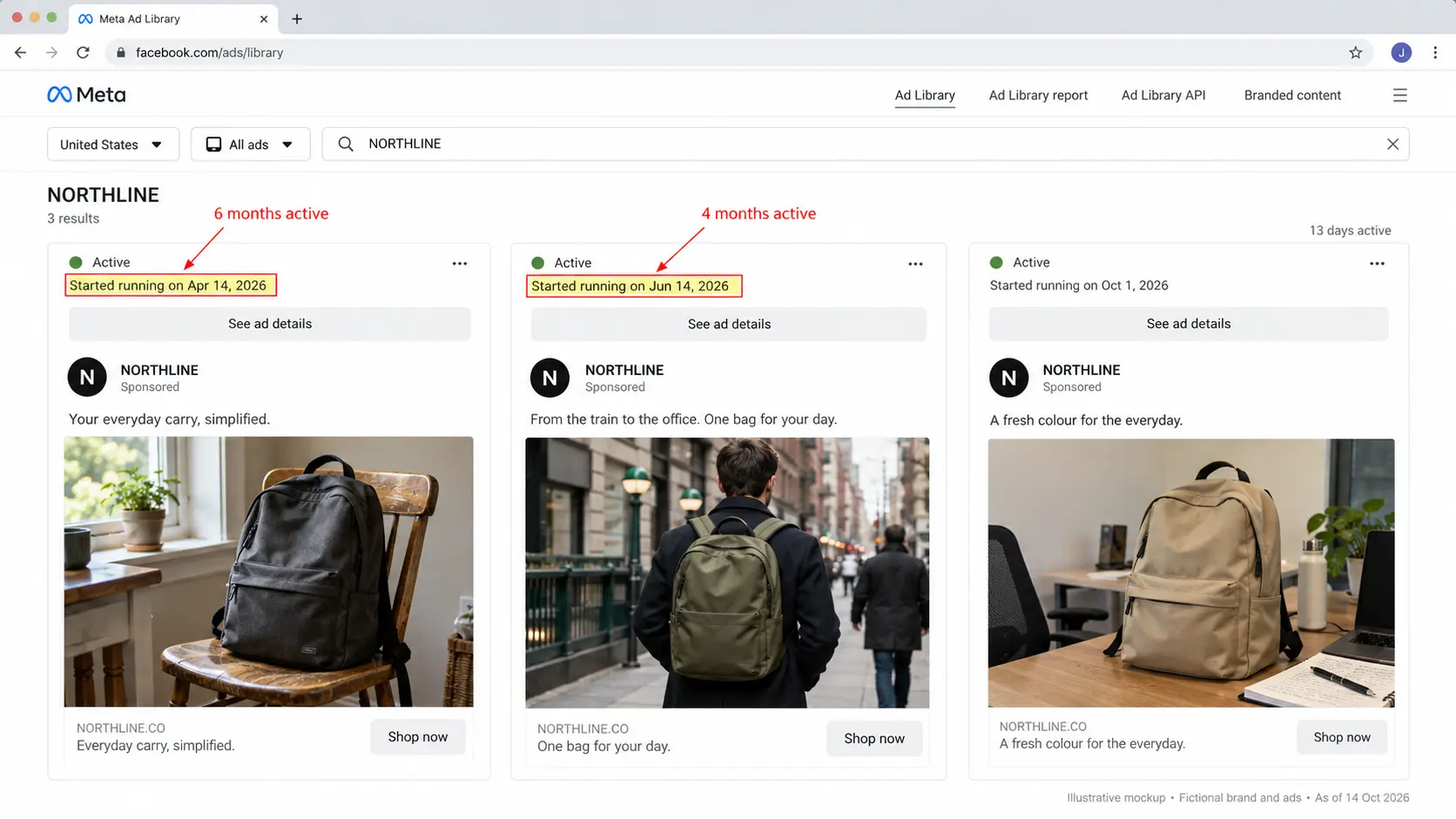
Task: Click NORTHLINE avatar on train-to-office ad
Action: [x=549, y=379]
